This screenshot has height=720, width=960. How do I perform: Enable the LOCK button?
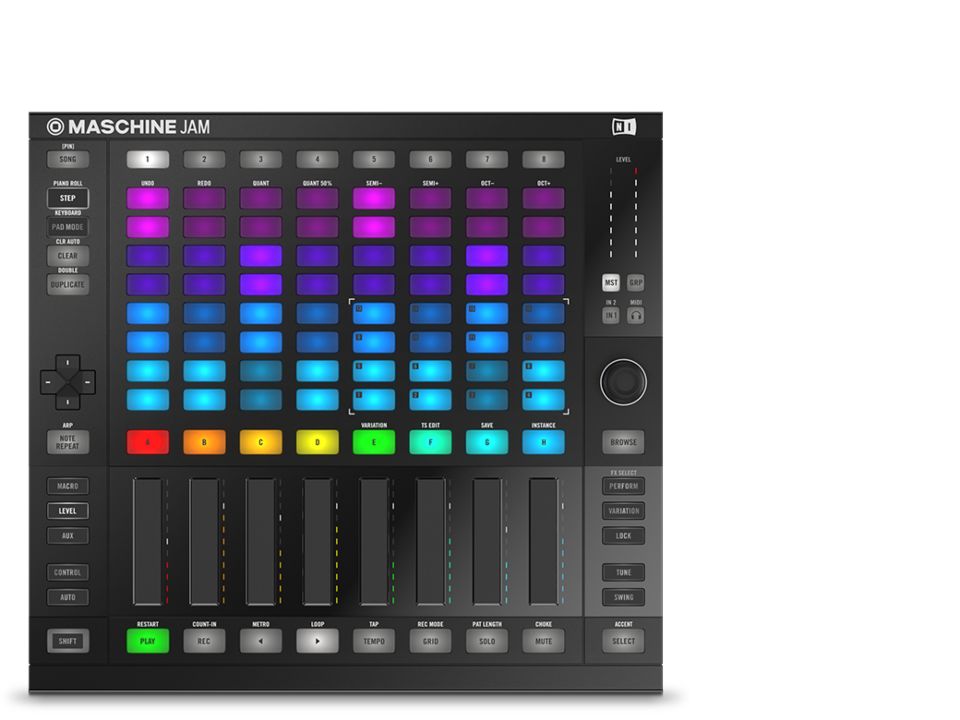[x=623, y=536]
